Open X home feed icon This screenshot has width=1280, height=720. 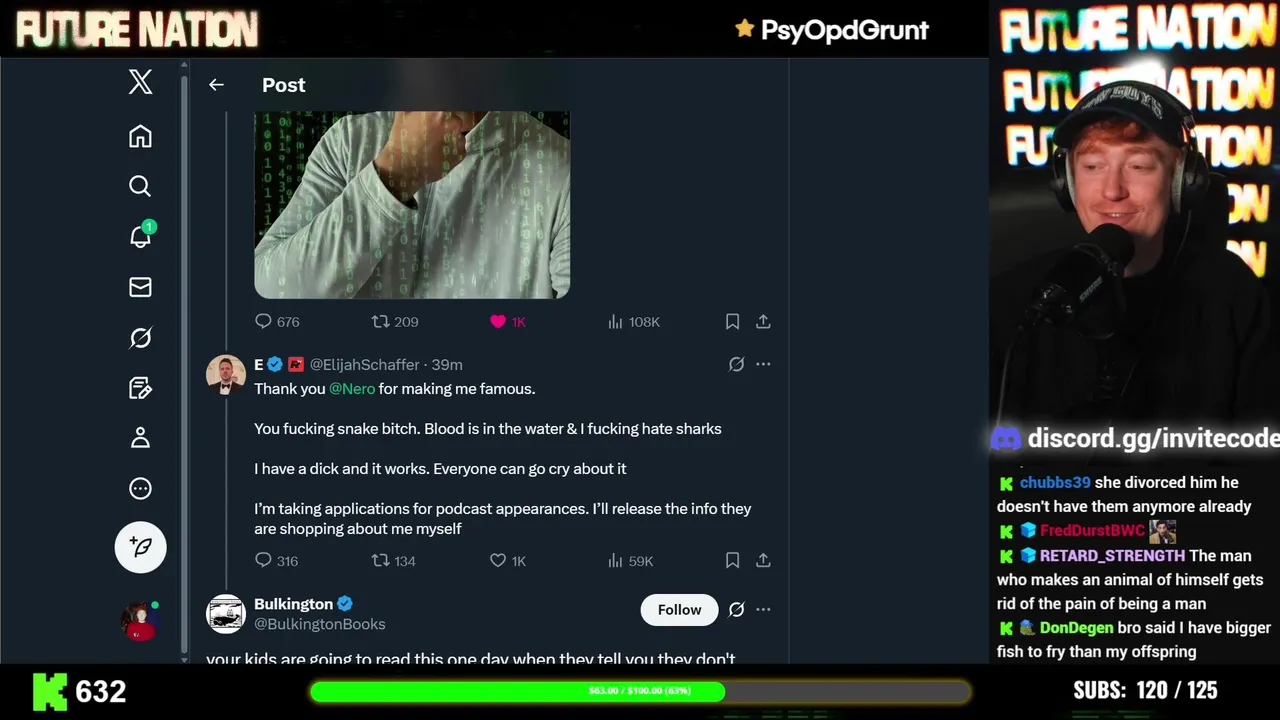click(140, 136)
